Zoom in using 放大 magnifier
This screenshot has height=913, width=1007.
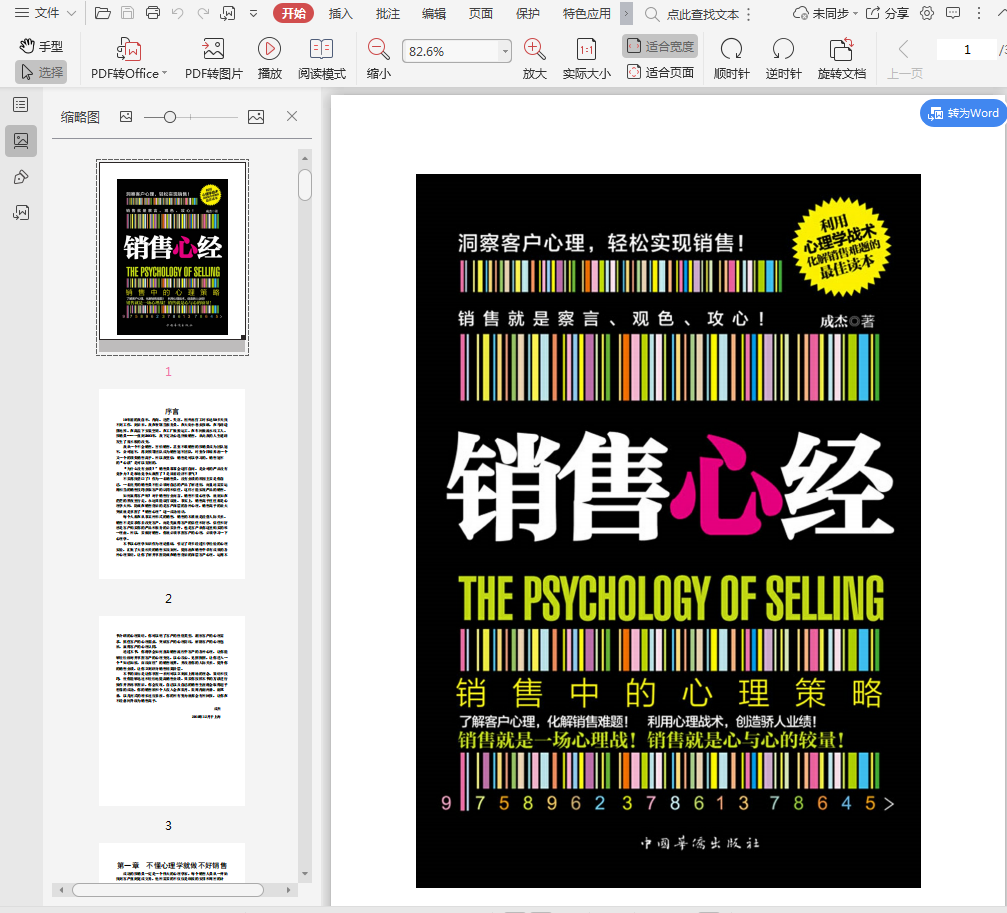(x=535, y=49)
